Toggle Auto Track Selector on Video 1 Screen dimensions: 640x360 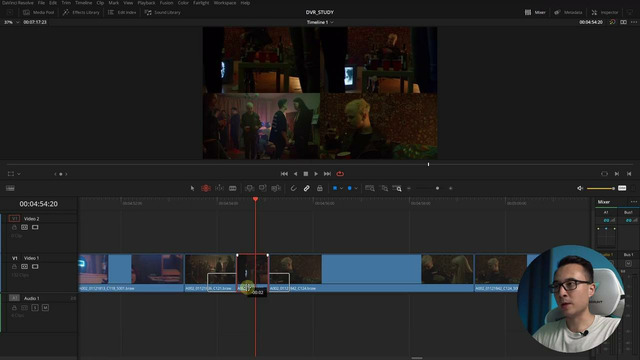(x=24, y=267)
